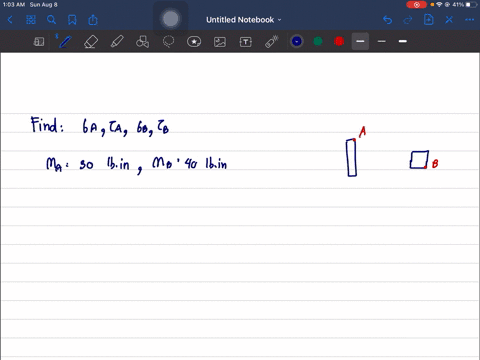Close the editing toolbar with the X
The height and width of the screenshot is (360, 480).
449,20
